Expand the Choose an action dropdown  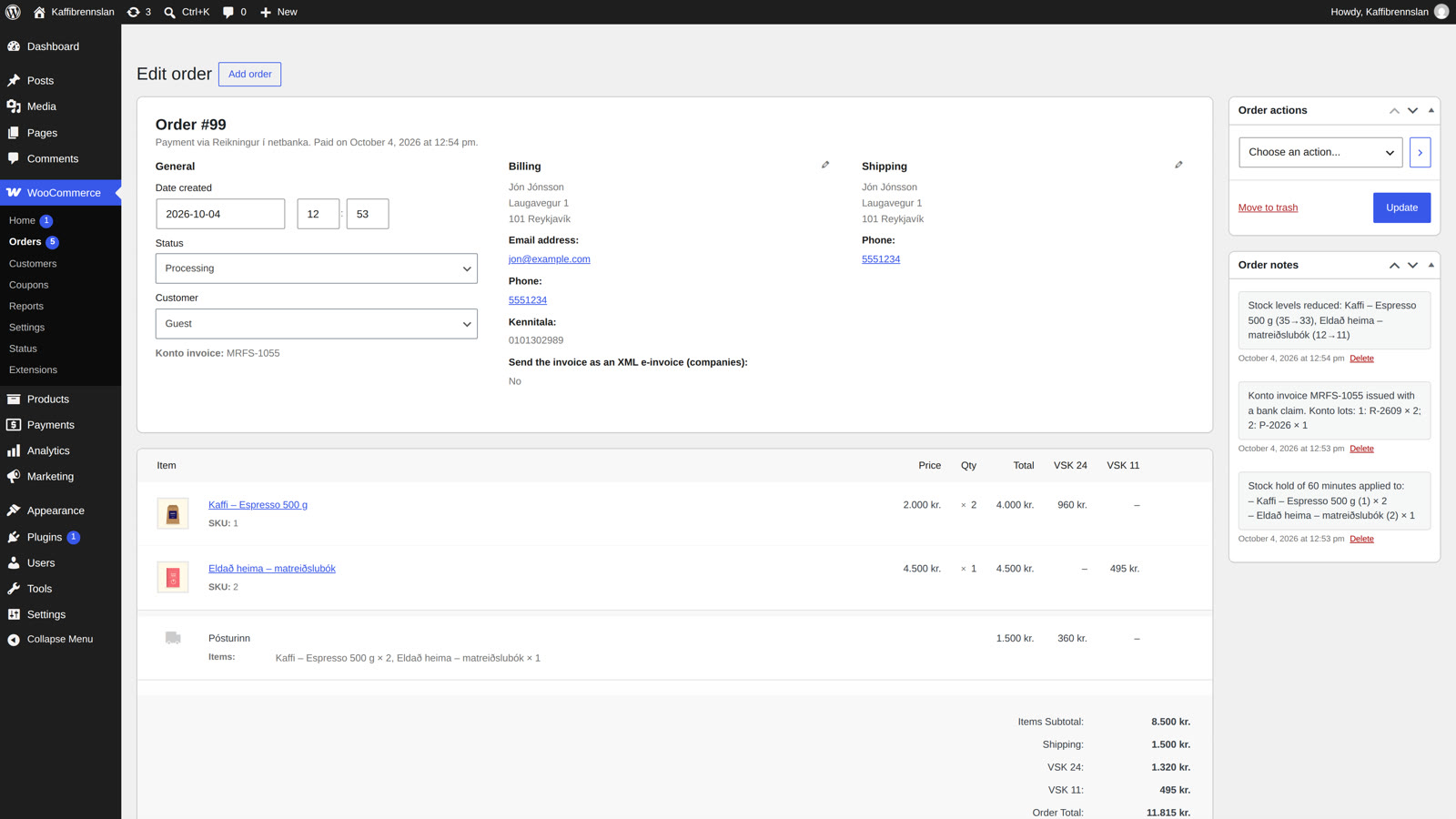(1320, 152)
